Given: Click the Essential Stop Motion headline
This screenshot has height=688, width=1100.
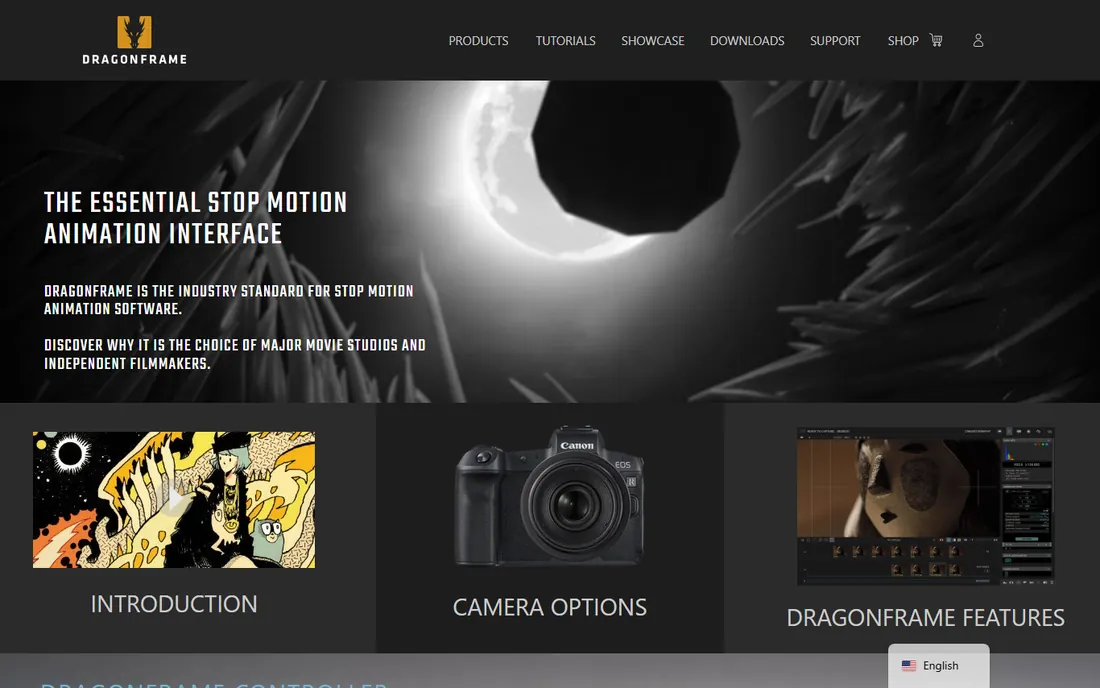Looking at the screenshot, I should pyautogui.click(x=196, y=218).
